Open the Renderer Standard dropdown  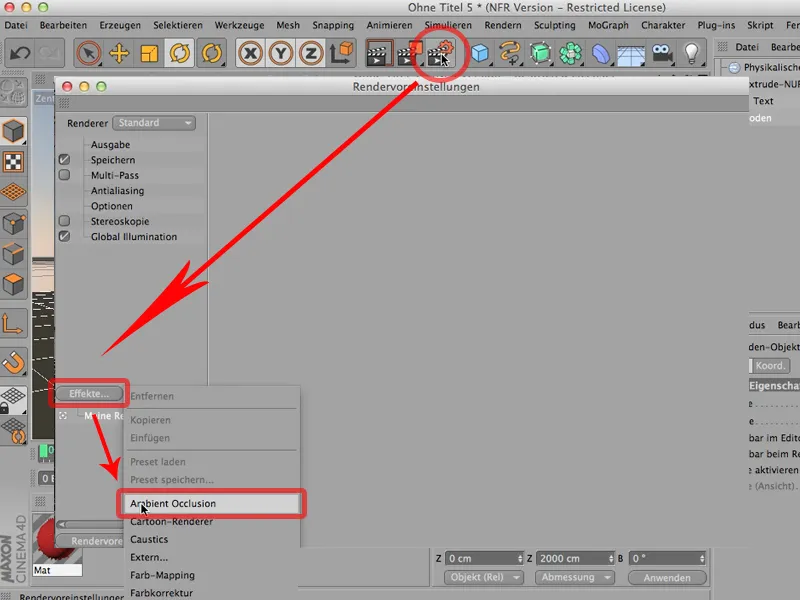pos(154,123)
